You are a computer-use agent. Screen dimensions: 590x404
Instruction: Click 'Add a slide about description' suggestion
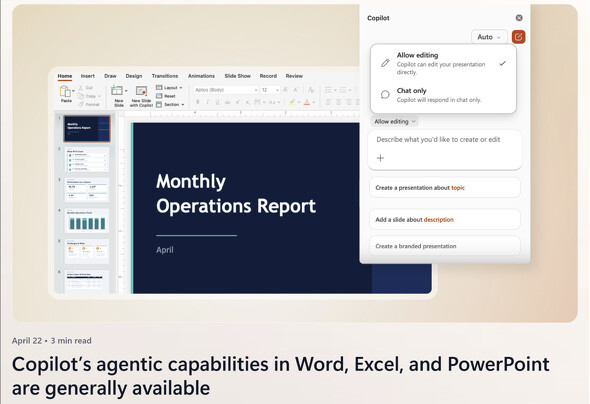coord(445,220)
